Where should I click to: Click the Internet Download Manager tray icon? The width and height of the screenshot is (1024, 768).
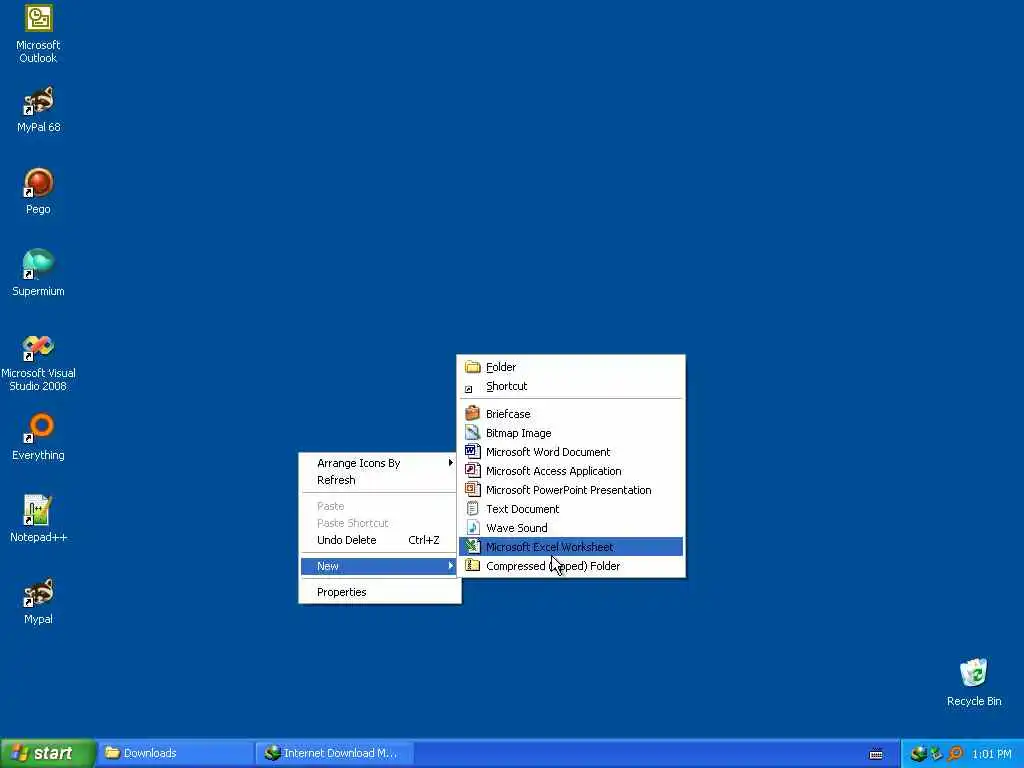tap(919, 754)
